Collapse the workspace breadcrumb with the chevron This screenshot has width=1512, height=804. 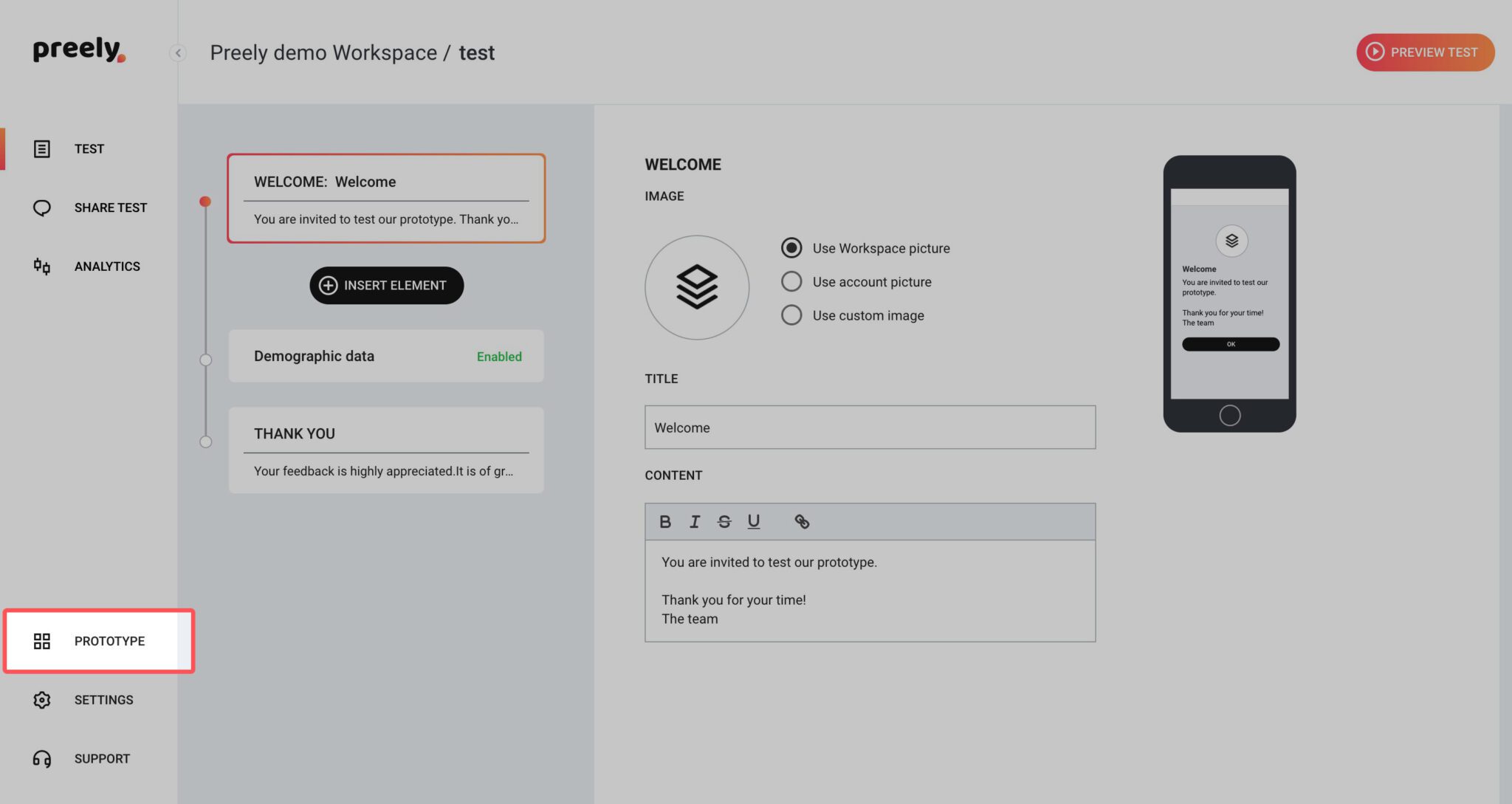click(177, 52)
